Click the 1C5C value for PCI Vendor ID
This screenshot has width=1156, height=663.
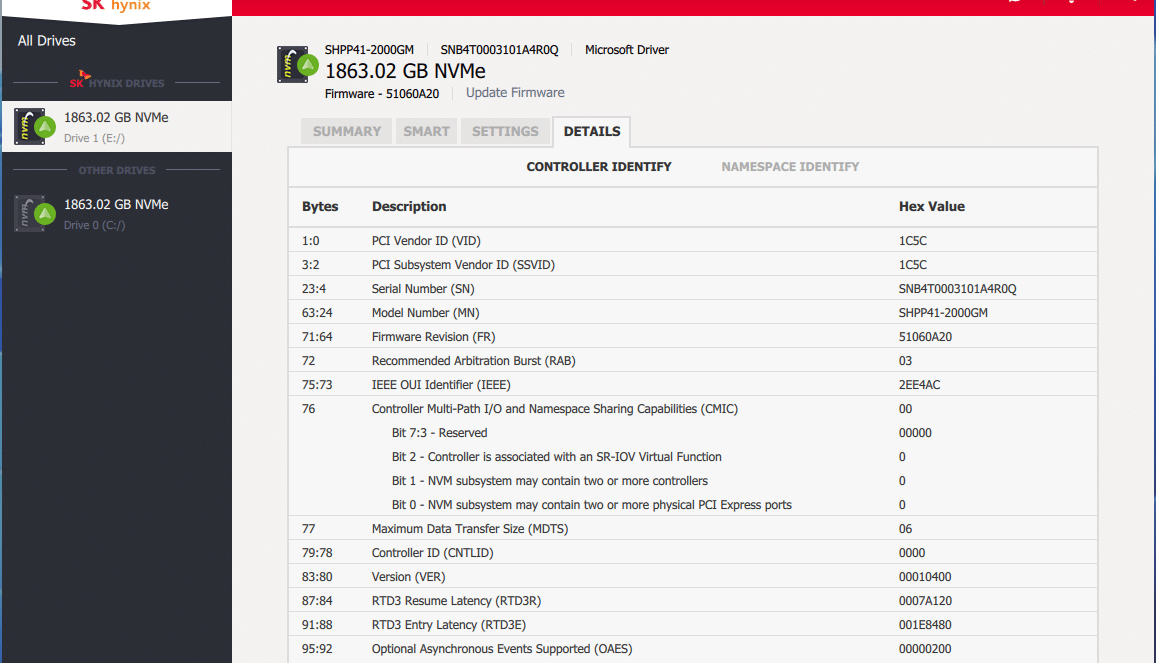click(913, 241)
